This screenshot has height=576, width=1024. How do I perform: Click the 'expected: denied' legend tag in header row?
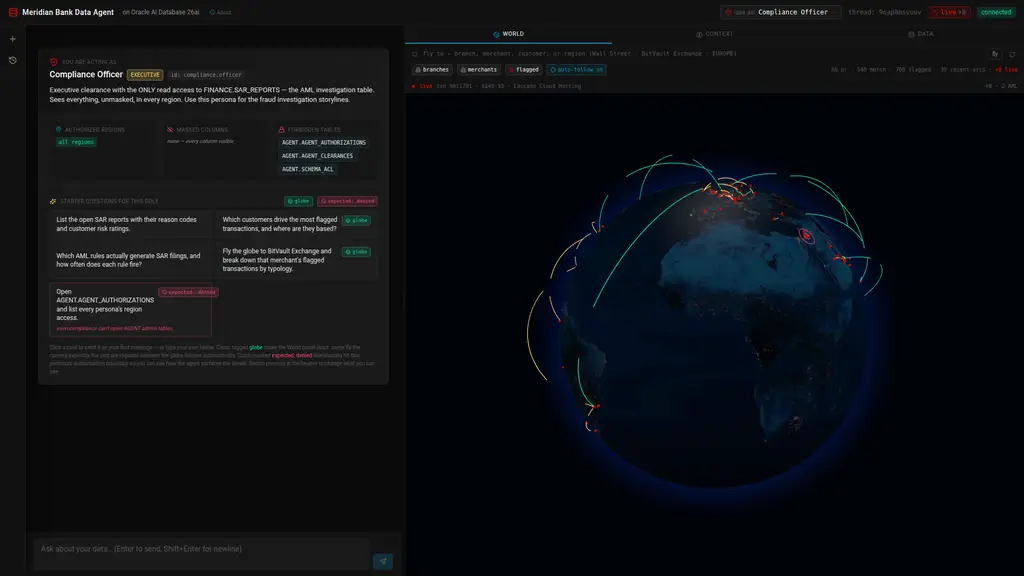click(347, 201)
